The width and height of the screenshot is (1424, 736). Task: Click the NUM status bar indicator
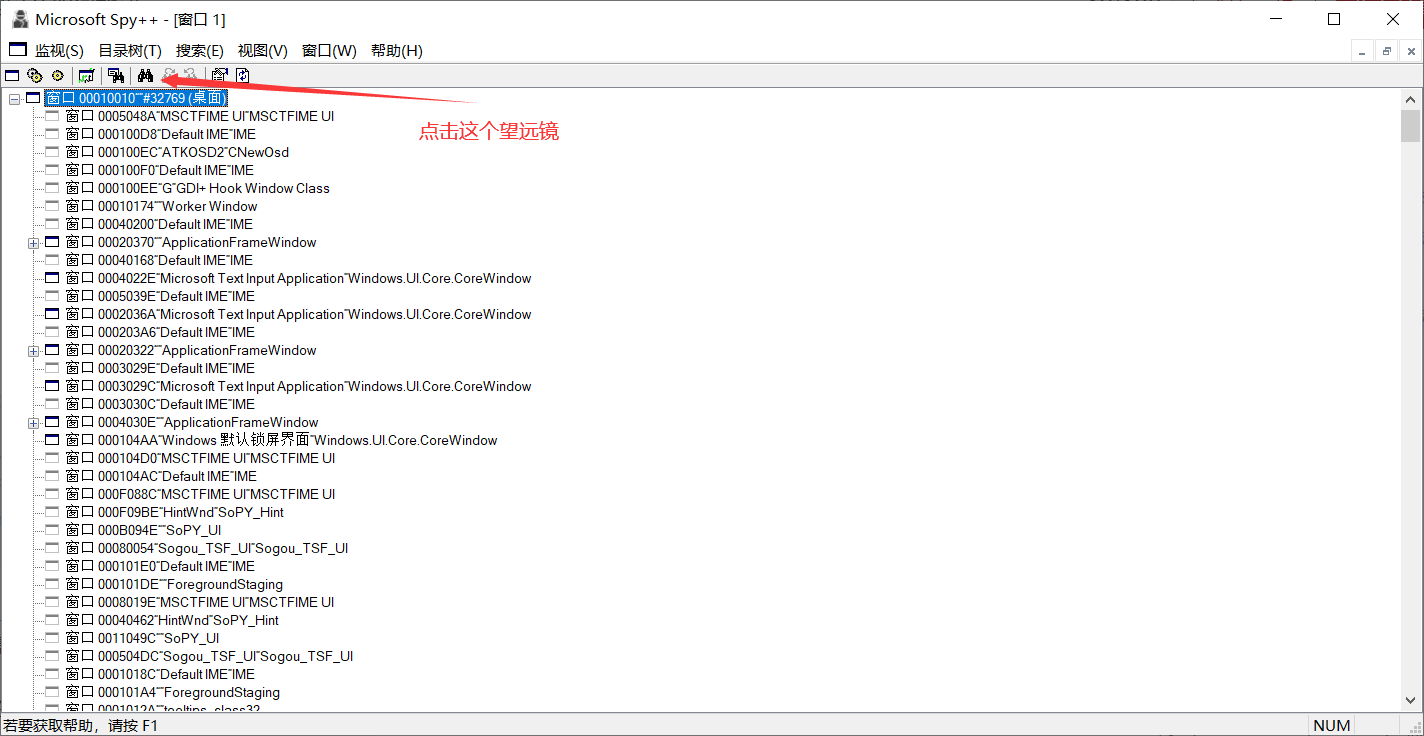(1332, 724)
